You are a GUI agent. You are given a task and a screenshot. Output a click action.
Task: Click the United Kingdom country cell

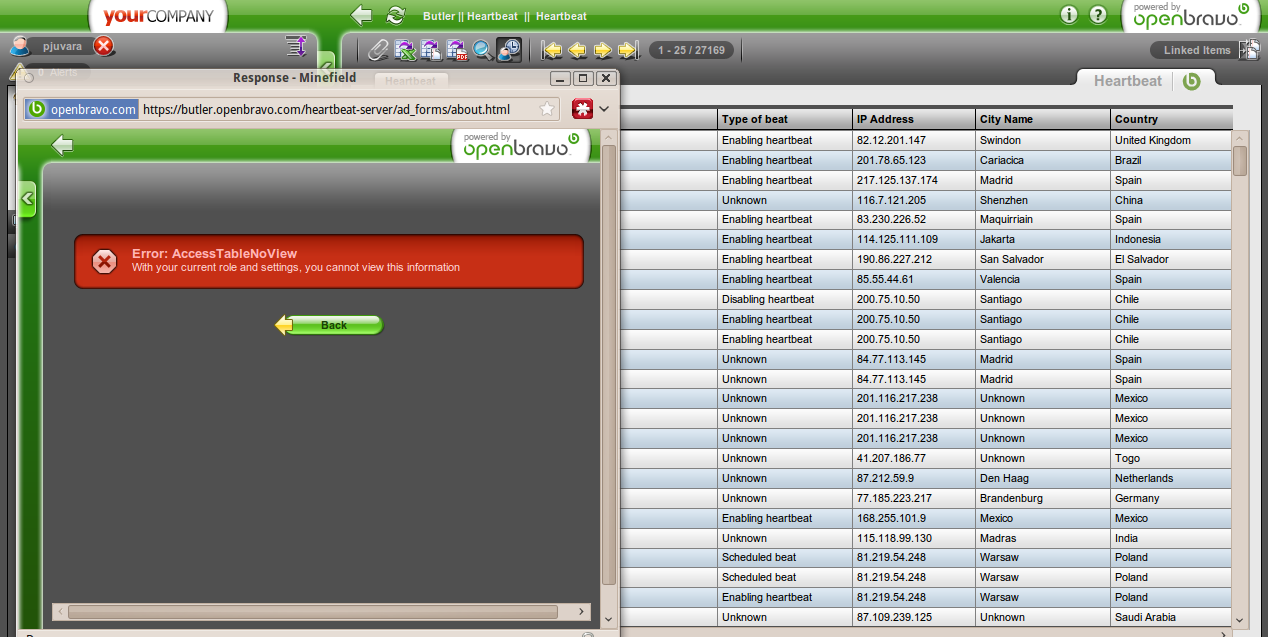tap(1171, 140)
